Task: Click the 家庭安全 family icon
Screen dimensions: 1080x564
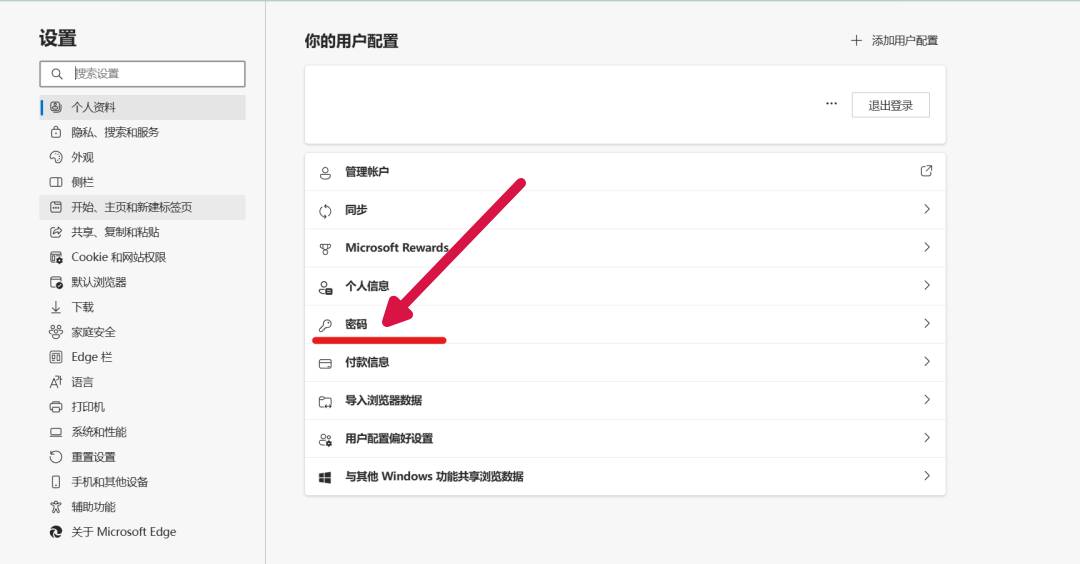Action: click(56, 332)
